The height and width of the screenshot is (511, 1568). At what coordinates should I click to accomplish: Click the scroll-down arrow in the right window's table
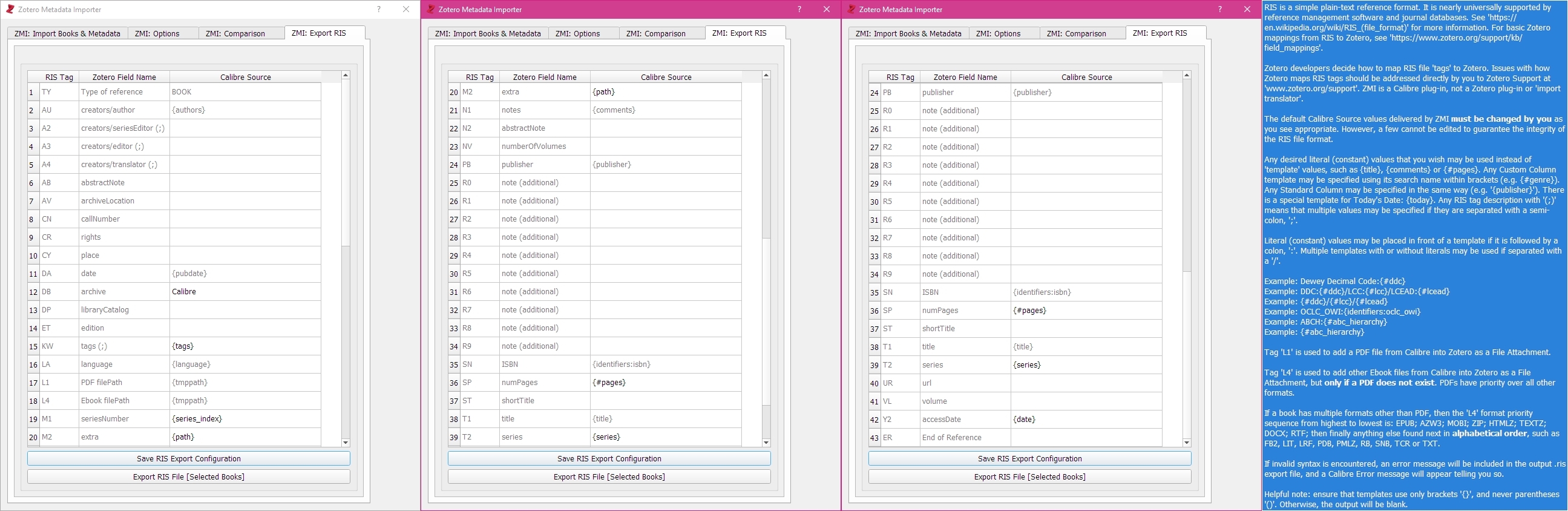click(x=1187, y=443)
